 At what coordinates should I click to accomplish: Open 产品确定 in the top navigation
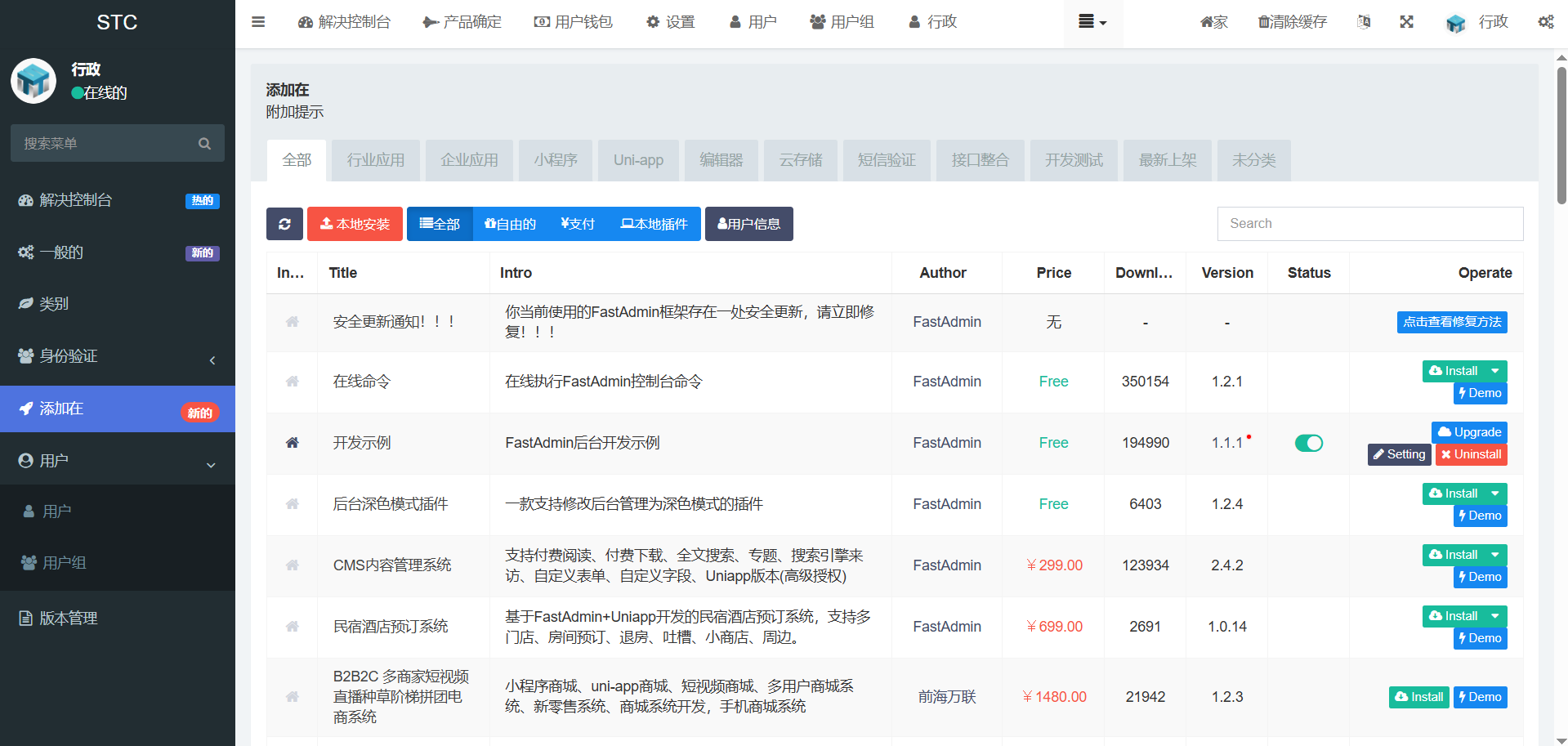[462, 22]
